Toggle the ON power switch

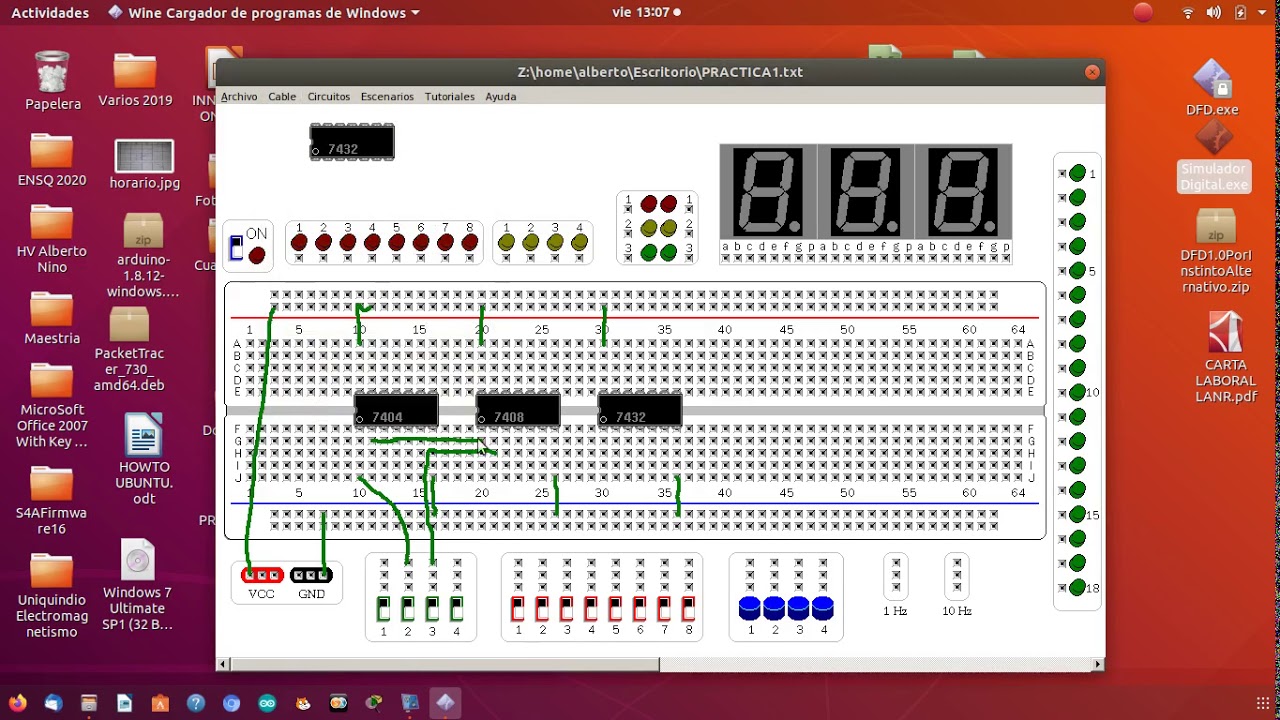(x=236, y=248)
